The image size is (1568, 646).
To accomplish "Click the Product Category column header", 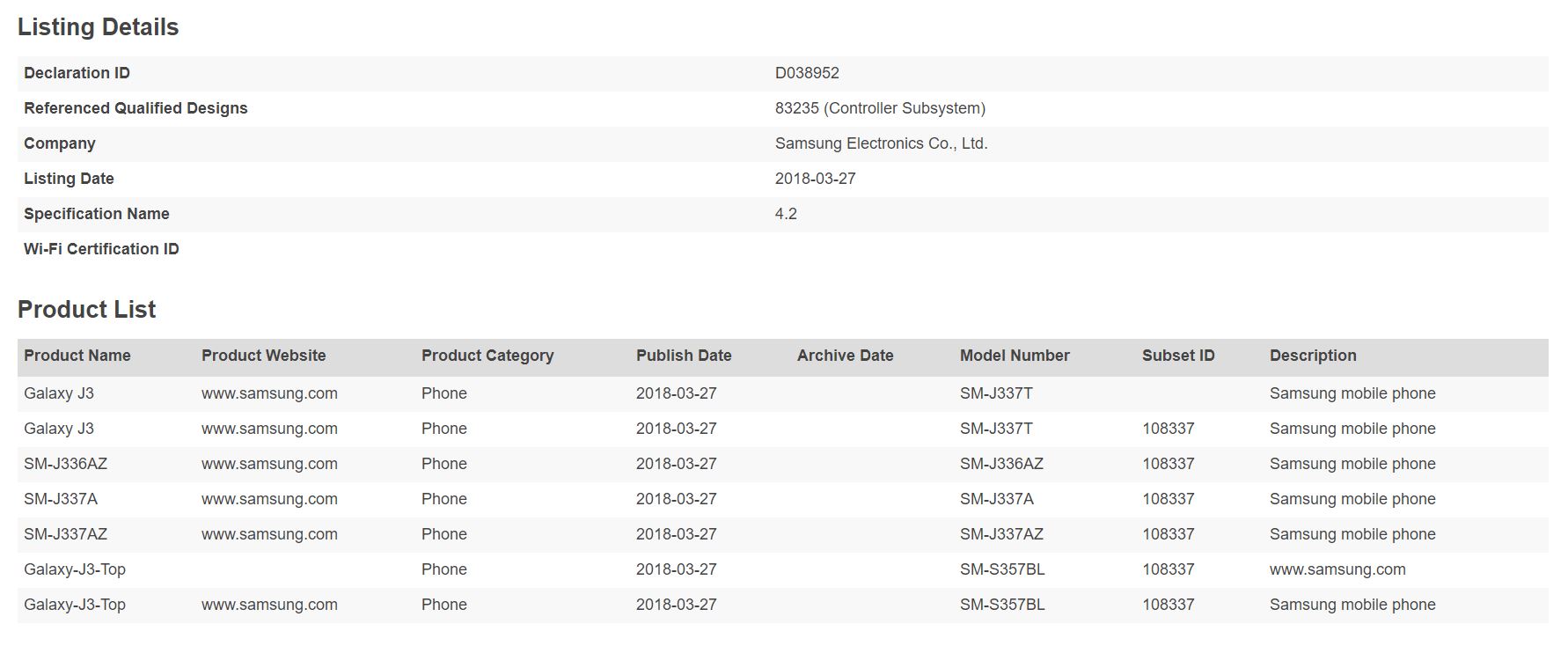I will [487, 356].
